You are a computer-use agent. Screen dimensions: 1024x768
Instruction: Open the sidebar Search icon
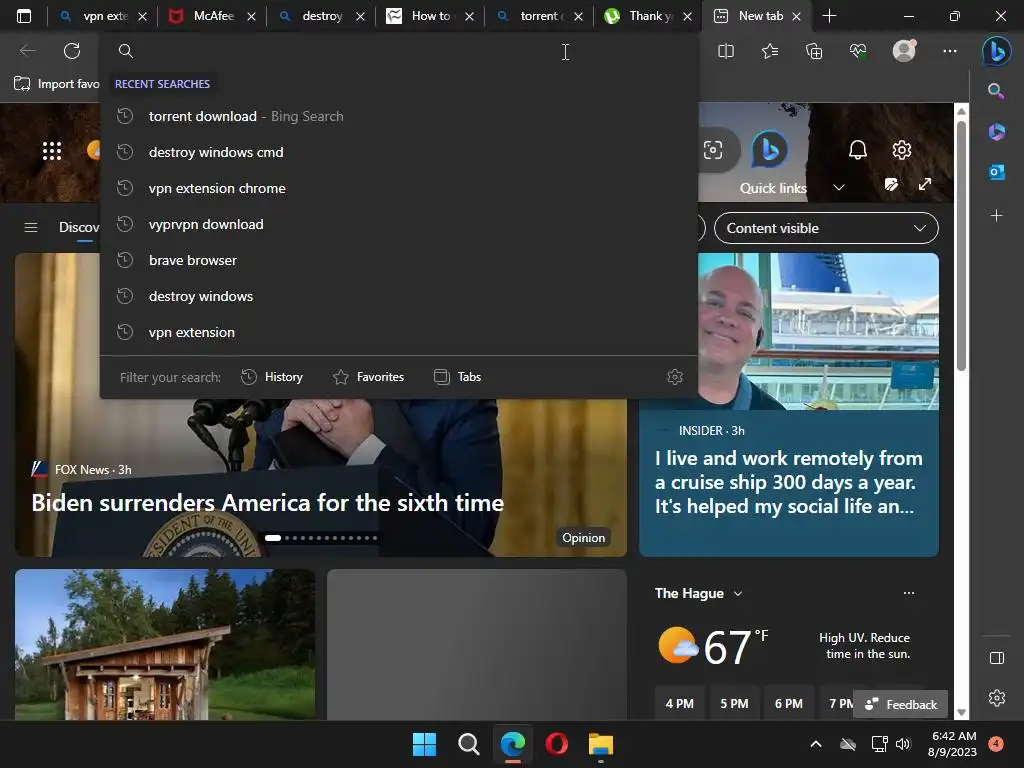[996, 91]
